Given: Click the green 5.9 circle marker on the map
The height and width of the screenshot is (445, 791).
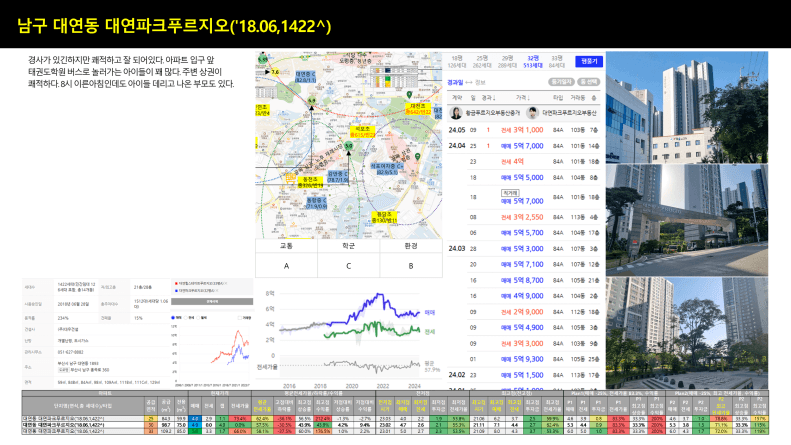Looking at the screenshot, I should point(349,146).
